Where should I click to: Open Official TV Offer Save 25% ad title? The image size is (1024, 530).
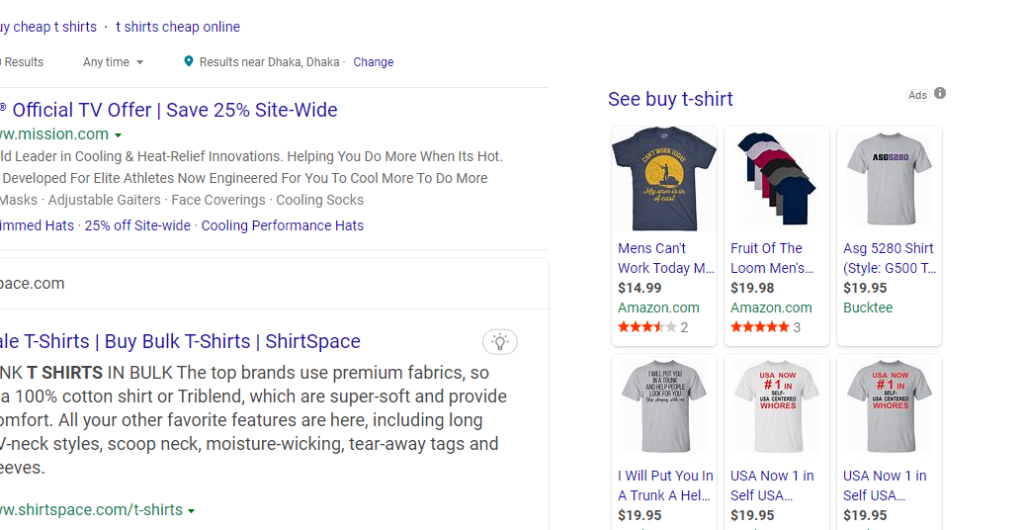175,110
